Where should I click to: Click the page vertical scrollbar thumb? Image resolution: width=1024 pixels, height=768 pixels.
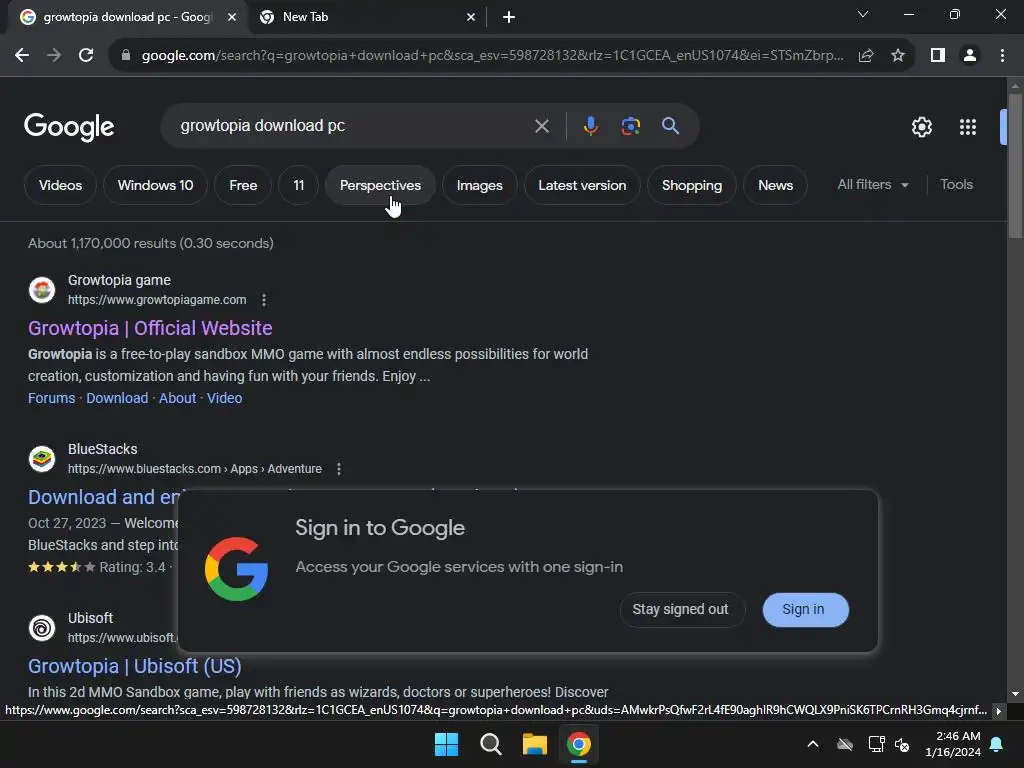pyautogui.click(x=1015, y=167)
